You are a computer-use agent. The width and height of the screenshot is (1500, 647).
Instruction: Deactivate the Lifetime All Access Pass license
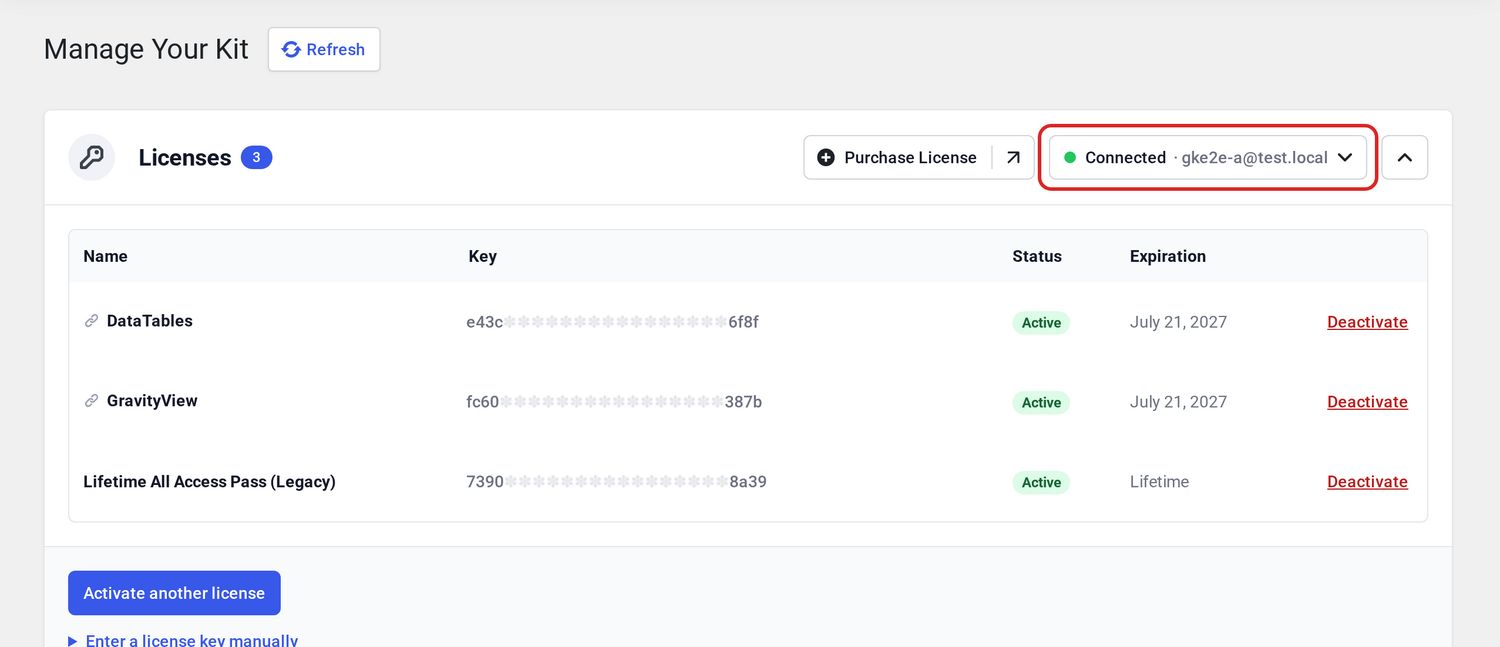click(x=1367, y=482)
